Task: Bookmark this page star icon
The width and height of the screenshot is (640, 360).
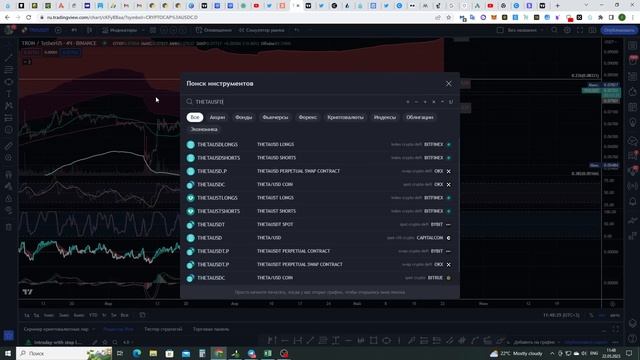Action: (x=449, y=18)
